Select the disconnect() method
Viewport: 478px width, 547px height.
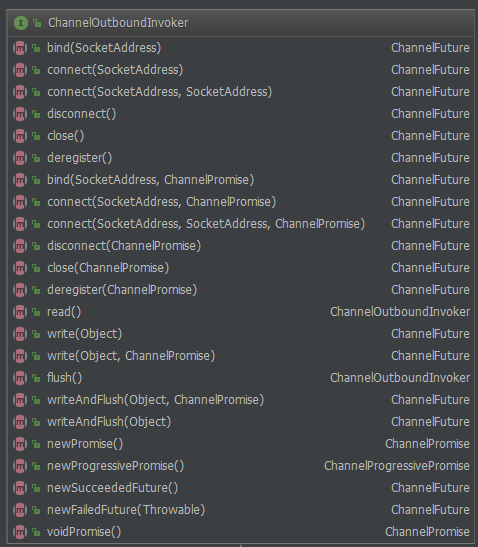coord(82,114)
